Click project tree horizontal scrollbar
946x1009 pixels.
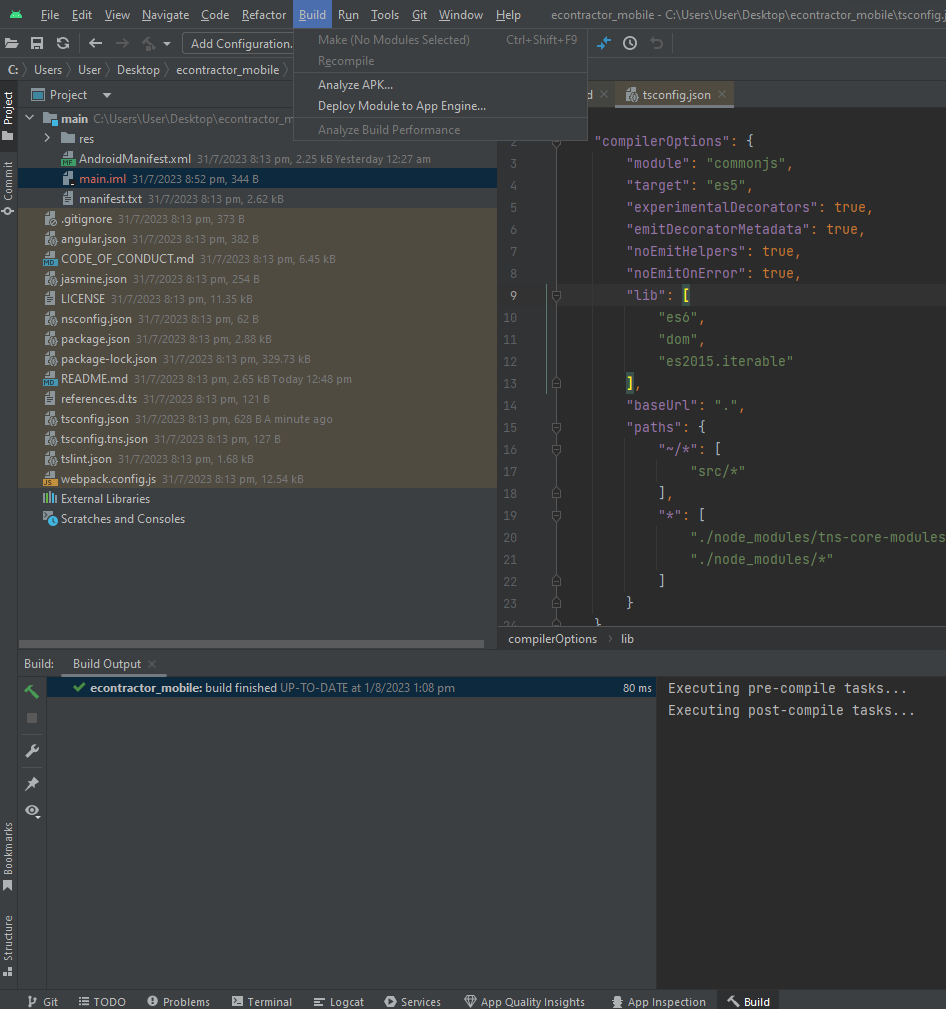click(x=252, y=643)
